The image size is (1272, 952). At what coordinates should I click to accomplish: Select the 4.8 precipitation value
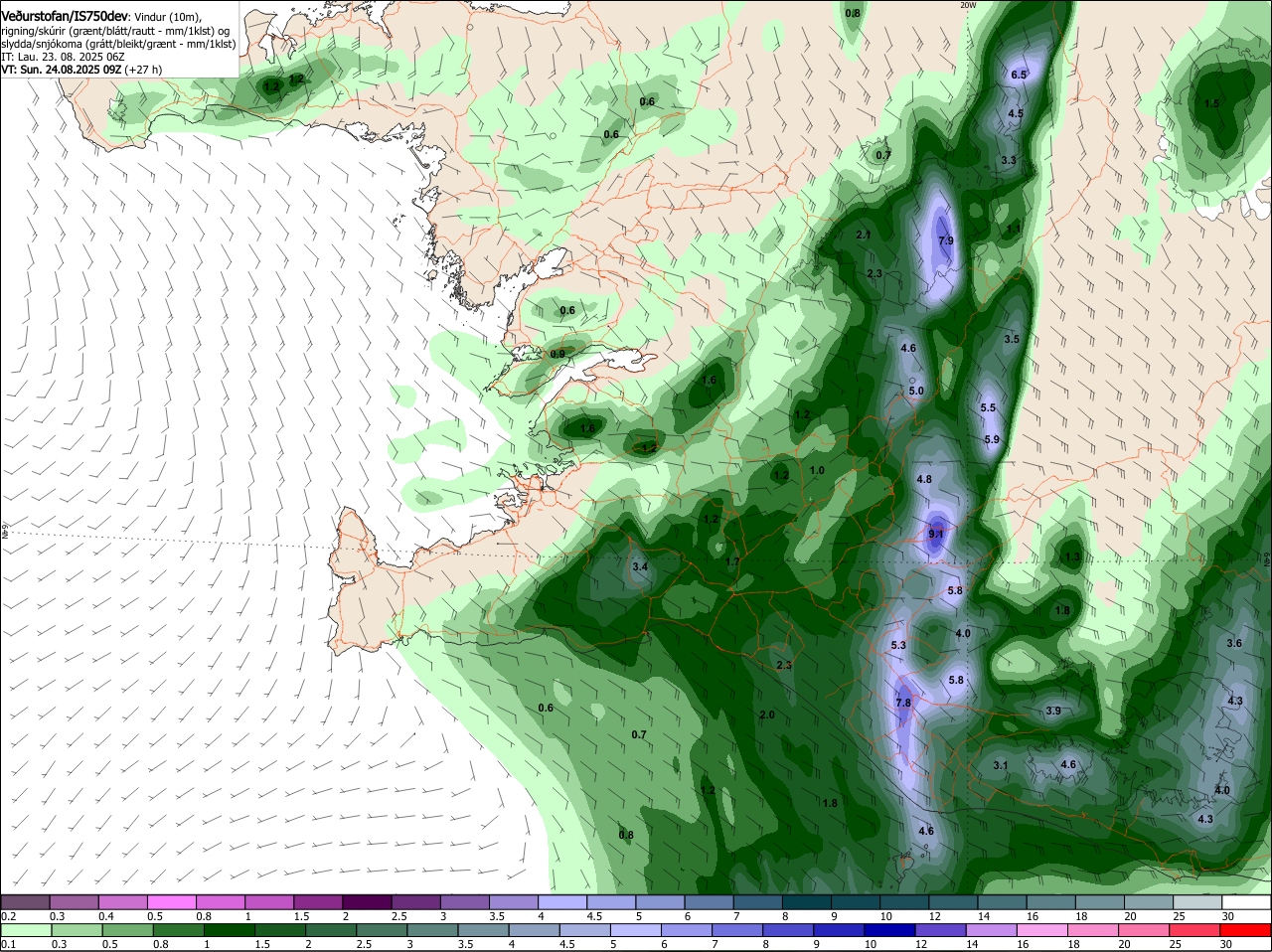click(924, 479)
